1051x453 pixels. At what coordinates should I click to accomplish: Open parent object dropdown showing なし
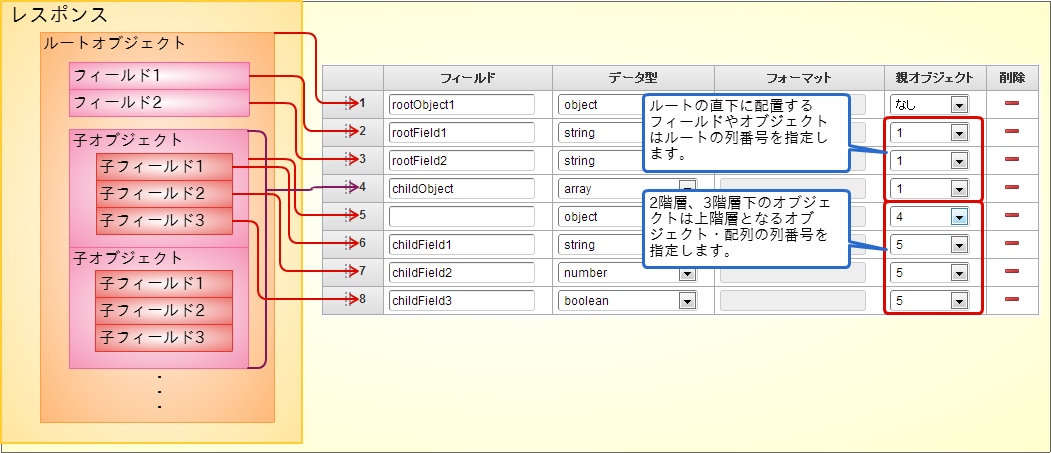(x=929, y=105)
